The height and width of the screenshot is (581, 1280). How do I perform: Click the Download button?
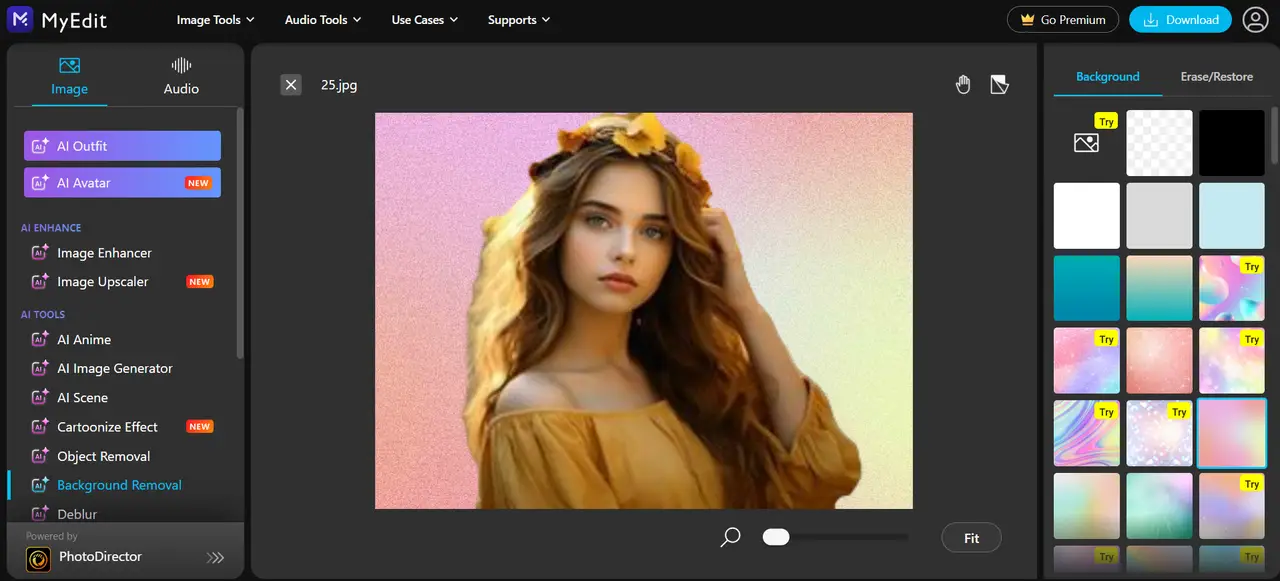point(1180,19)
